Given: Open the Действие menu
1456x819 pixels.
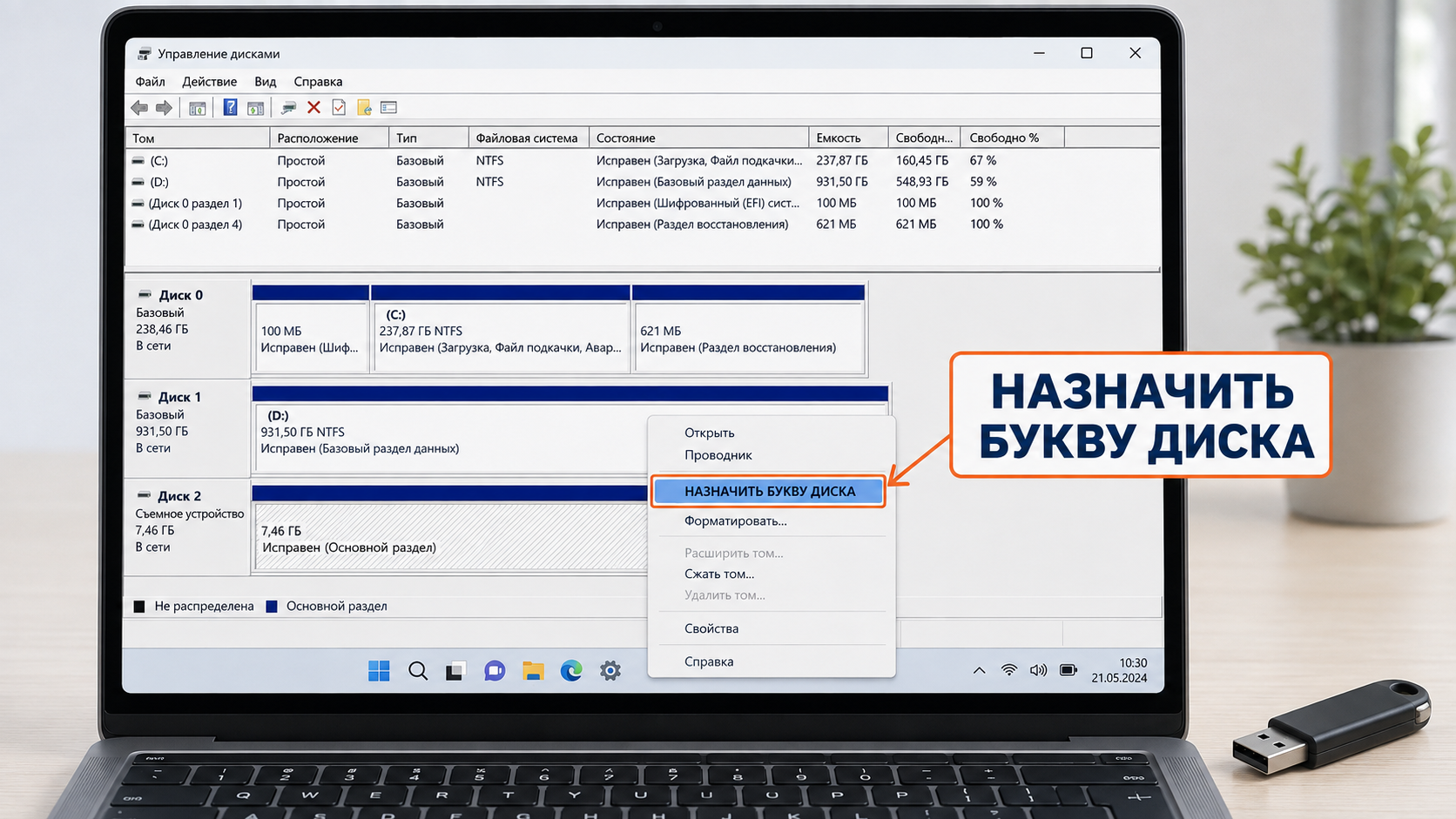Looking at the screenshot, I should 209,81.
